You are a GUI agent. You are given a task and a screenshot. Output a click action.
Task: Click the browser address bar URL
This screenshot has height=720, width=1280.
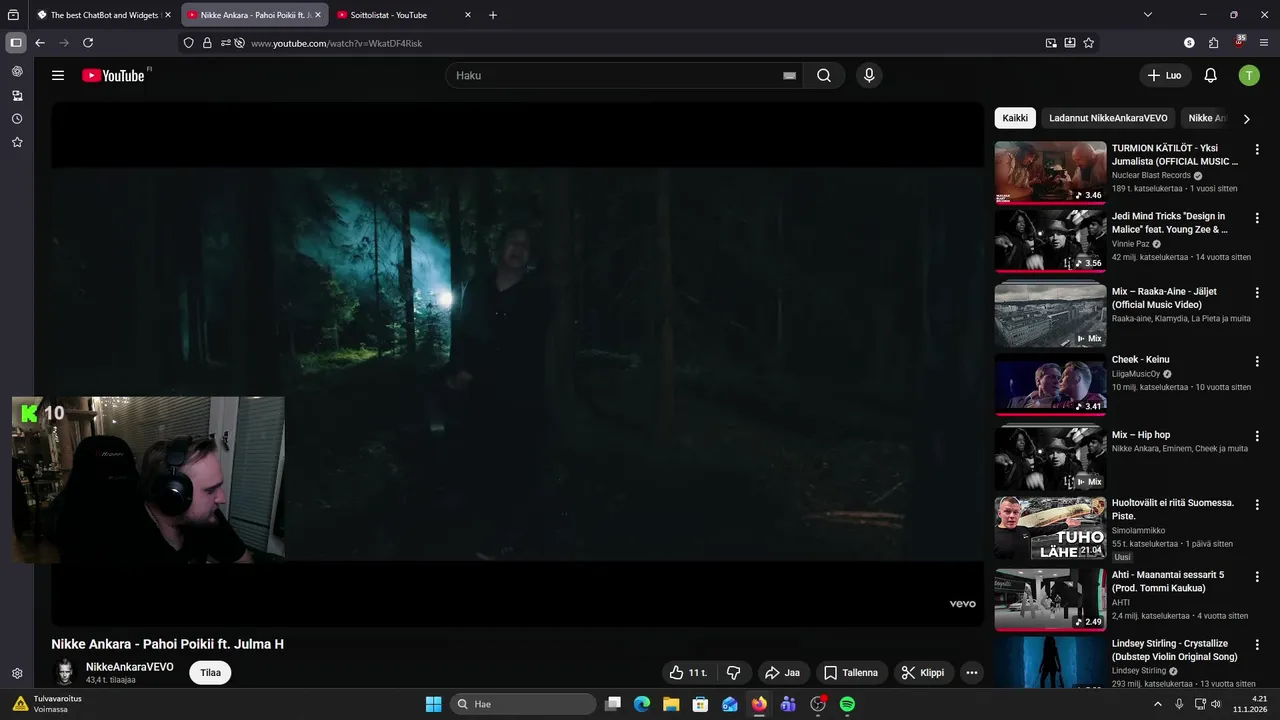pyautogui.click(x=336, y=43)
